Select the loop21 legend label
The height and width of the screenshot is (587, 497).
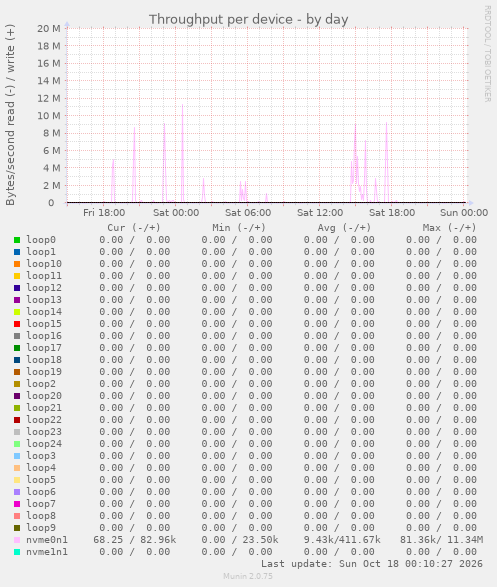[44, 408]
